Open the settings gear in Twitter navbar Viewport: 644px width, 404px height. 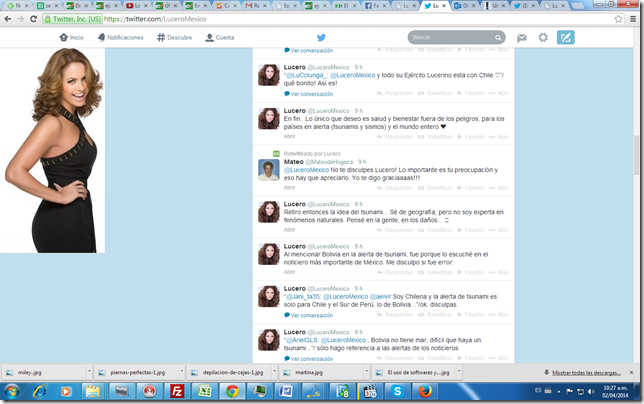tap(543, 38)
